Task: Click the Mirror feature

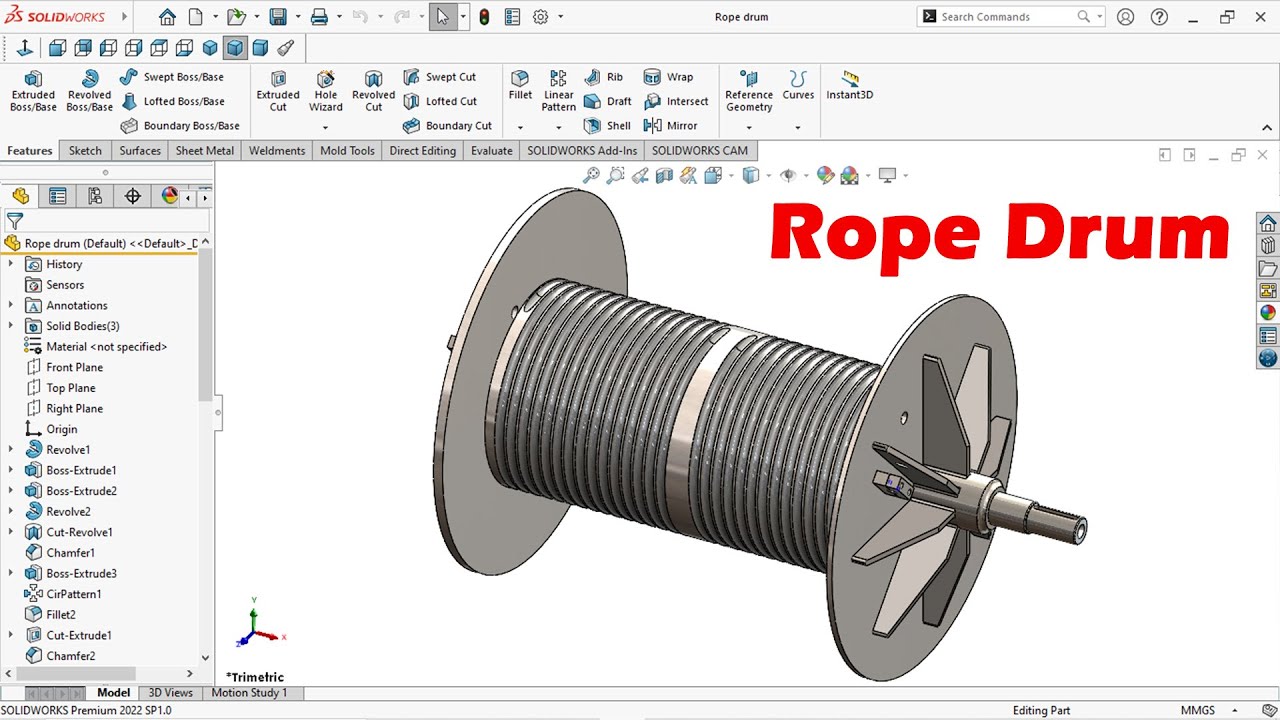Action: pos(671,126)
